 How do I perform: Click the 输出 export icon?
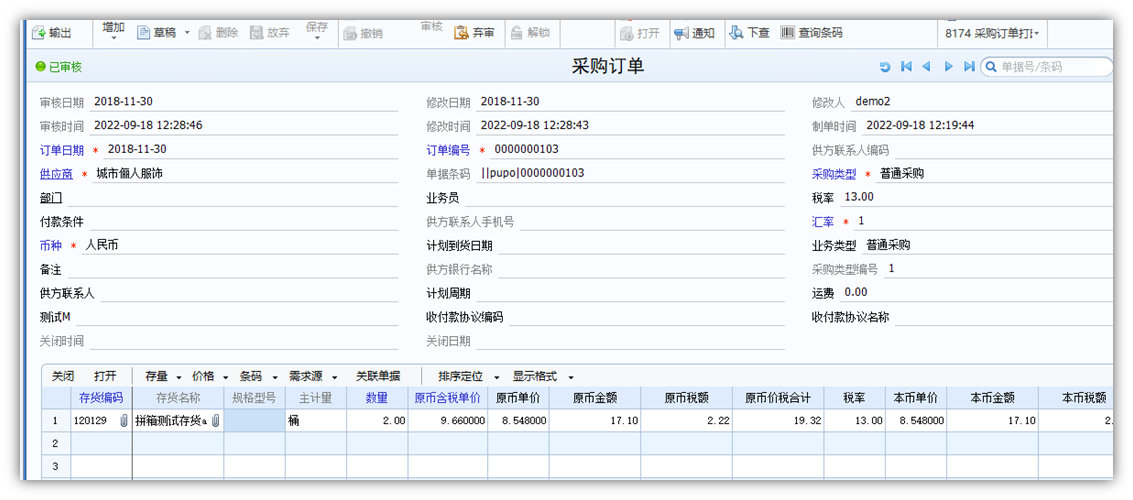click(39, 33)
